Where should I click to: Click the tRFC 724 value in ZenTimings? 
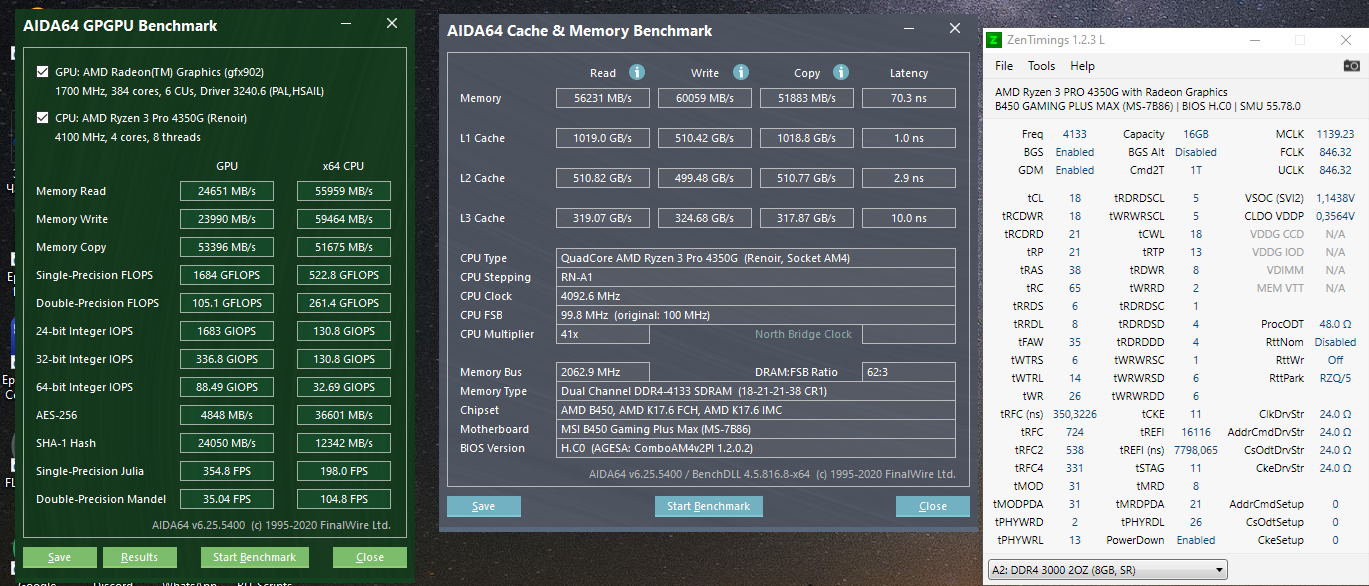pyautogui.click(x=1075, y=432)
